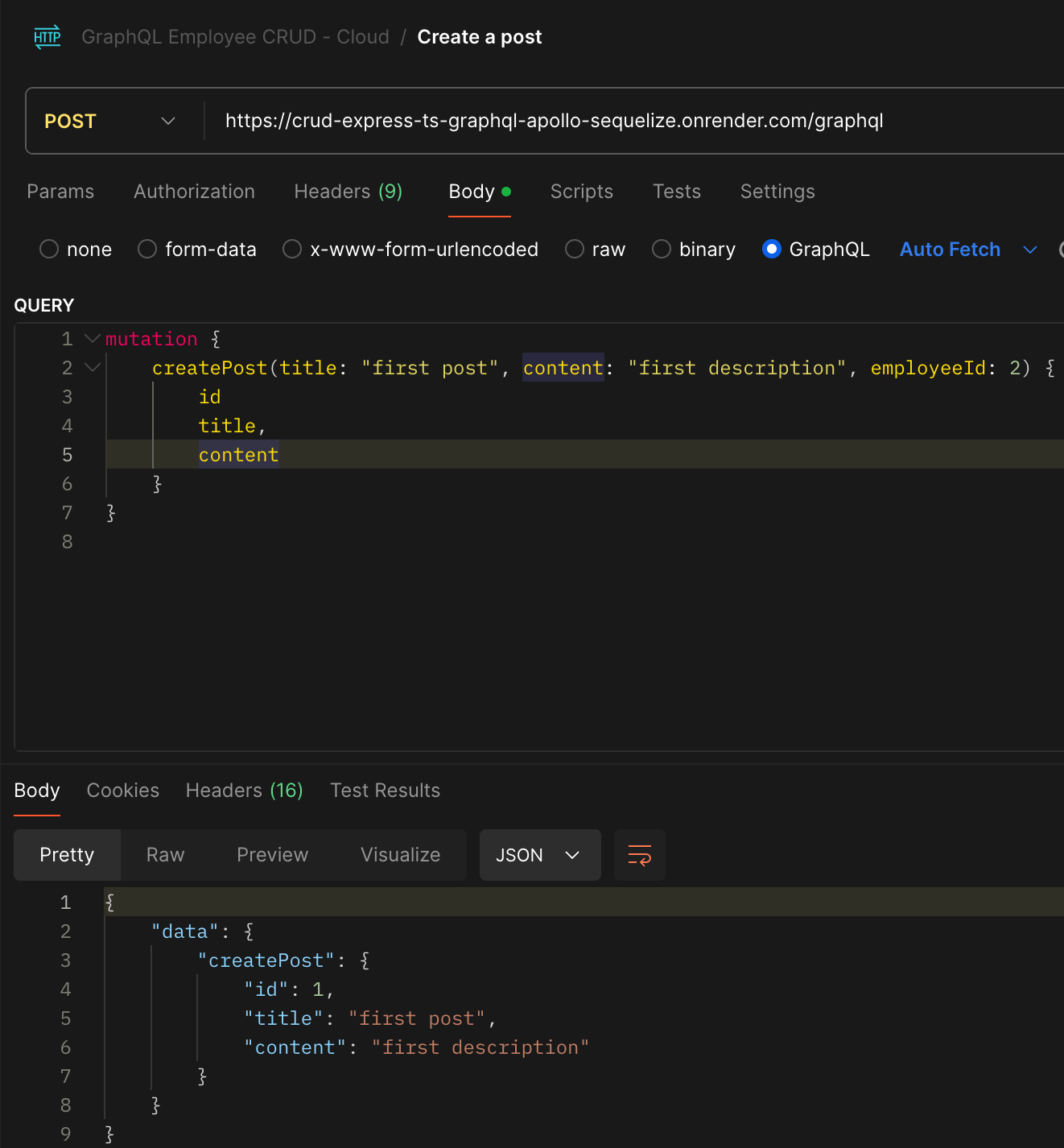
Task: Open the Authorization tab
Action: point(194,192)
